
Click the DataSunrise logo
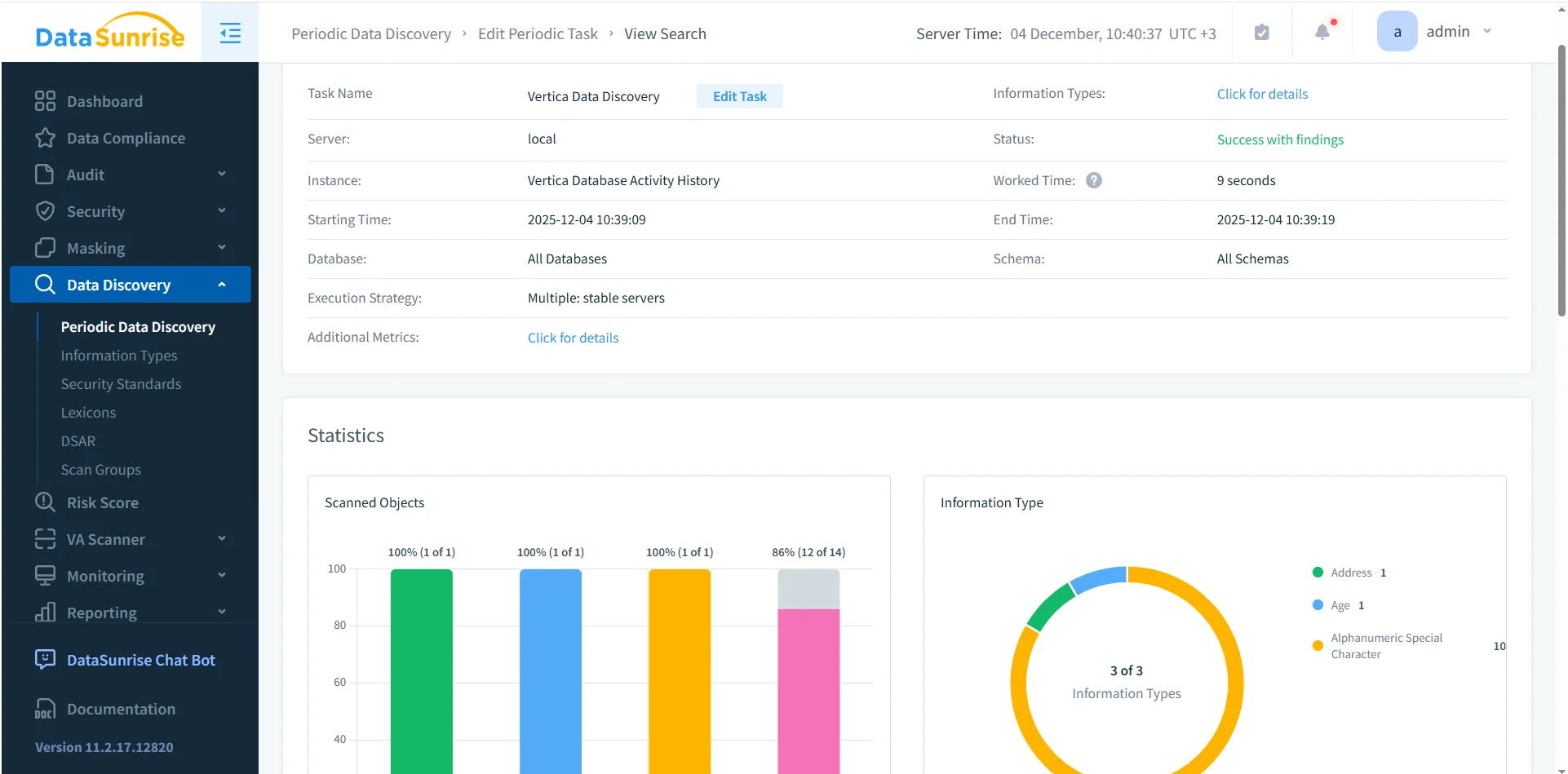coord(109,31)
